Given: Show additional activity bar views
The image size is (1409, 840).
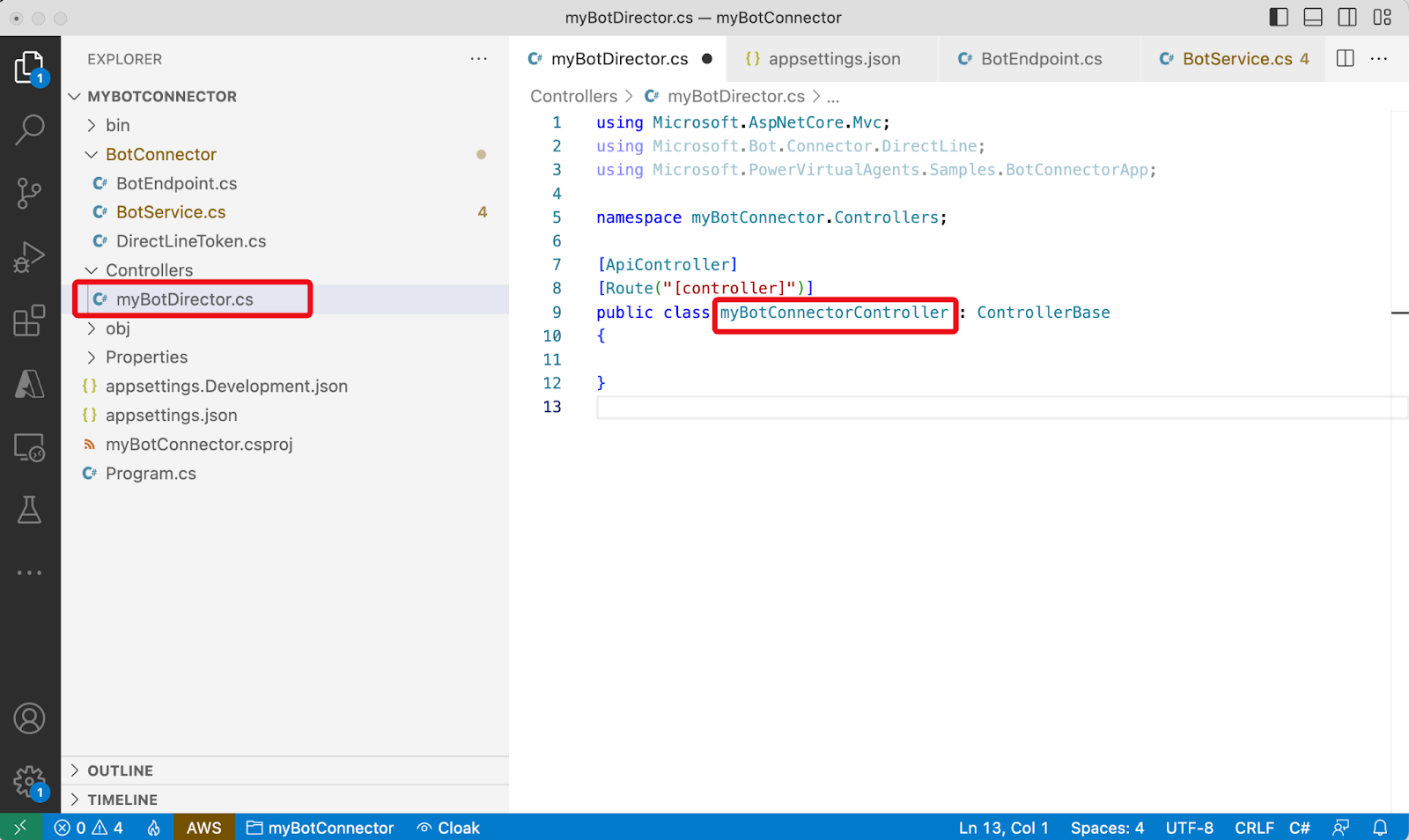Looking at the screenshot, I should (x=29, y=573).
